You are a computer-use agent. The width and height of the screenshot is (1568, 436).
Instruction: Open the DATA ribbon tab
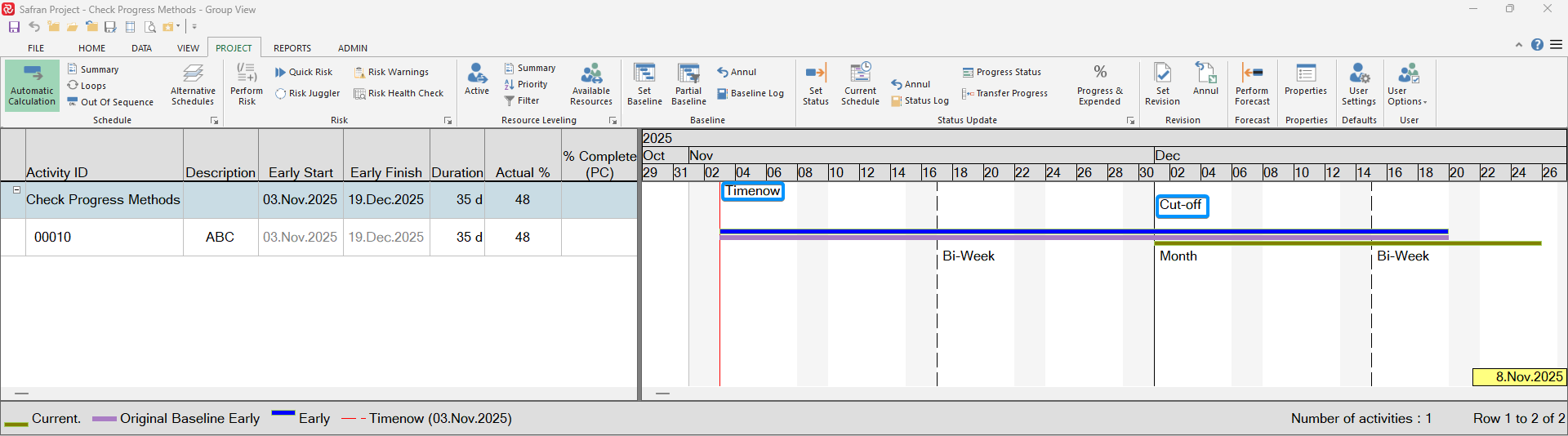(x=141, y=48)
